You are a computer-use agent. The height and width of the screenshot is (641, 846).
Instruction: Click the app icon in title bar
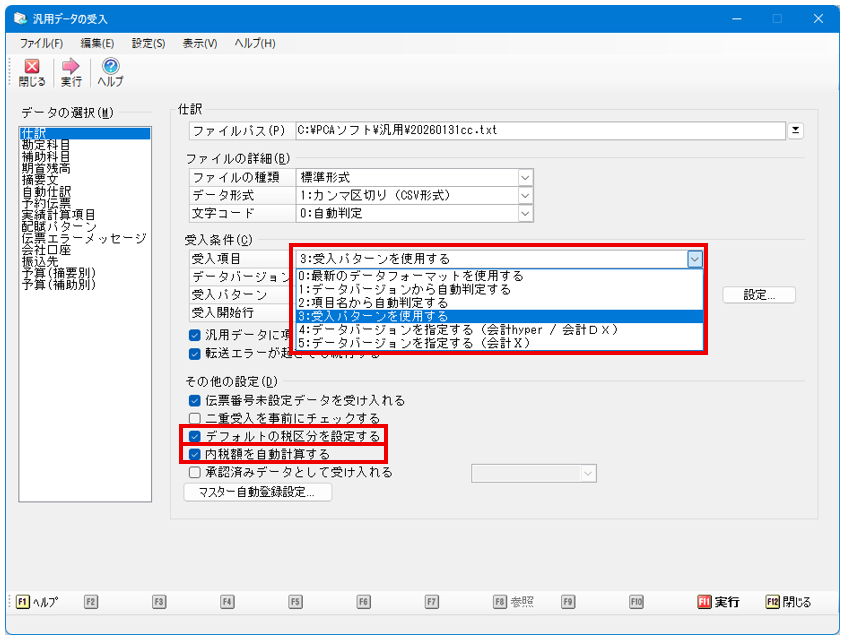(20, 18)
